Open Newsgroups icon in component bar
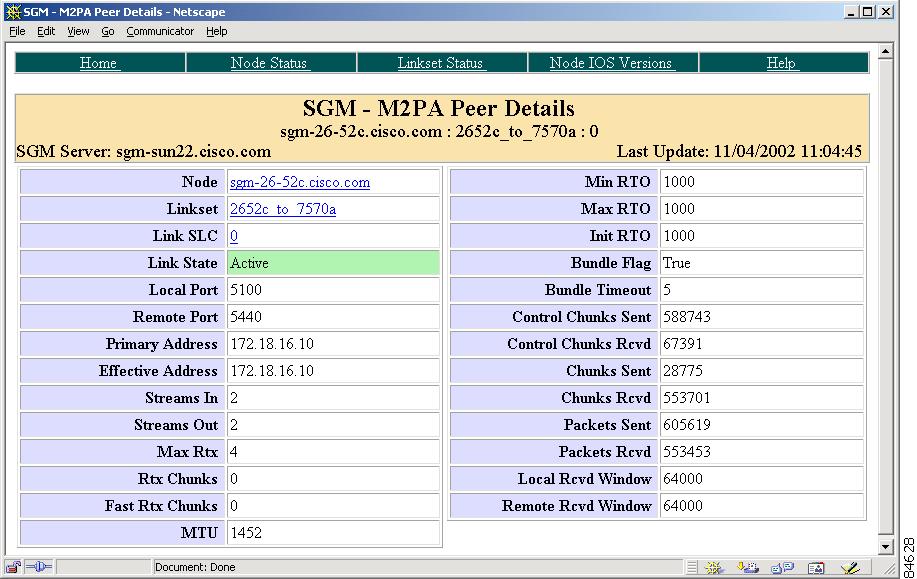917x579 pixels. point(782,567)
